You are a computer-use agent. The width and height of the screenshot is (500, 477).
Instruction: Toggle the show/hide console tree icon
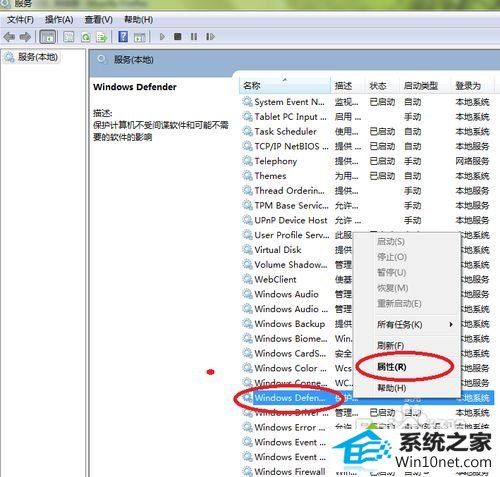click(x=48, y=37)
